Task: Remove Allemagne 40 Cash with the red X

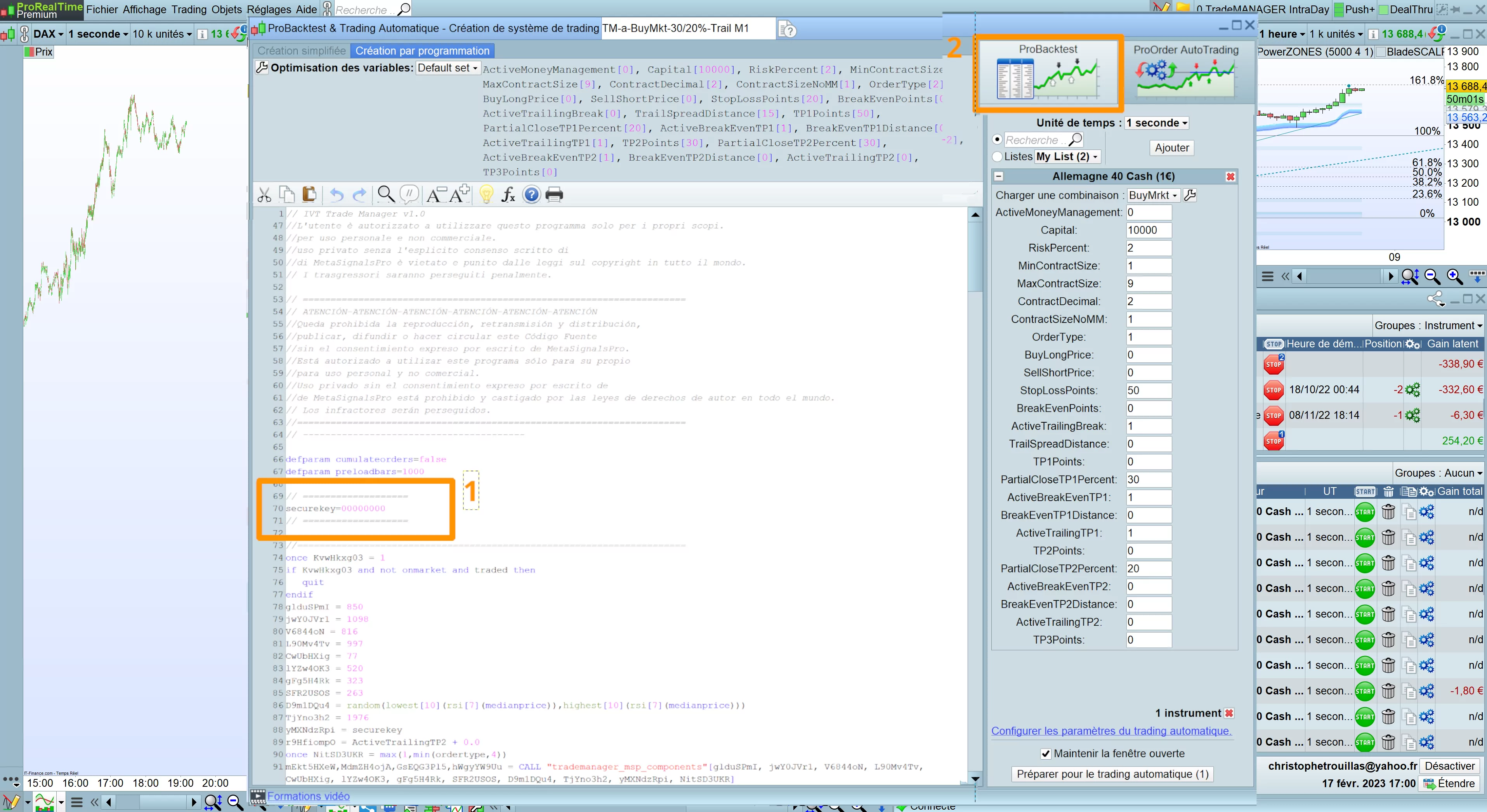Action: 1231,177
